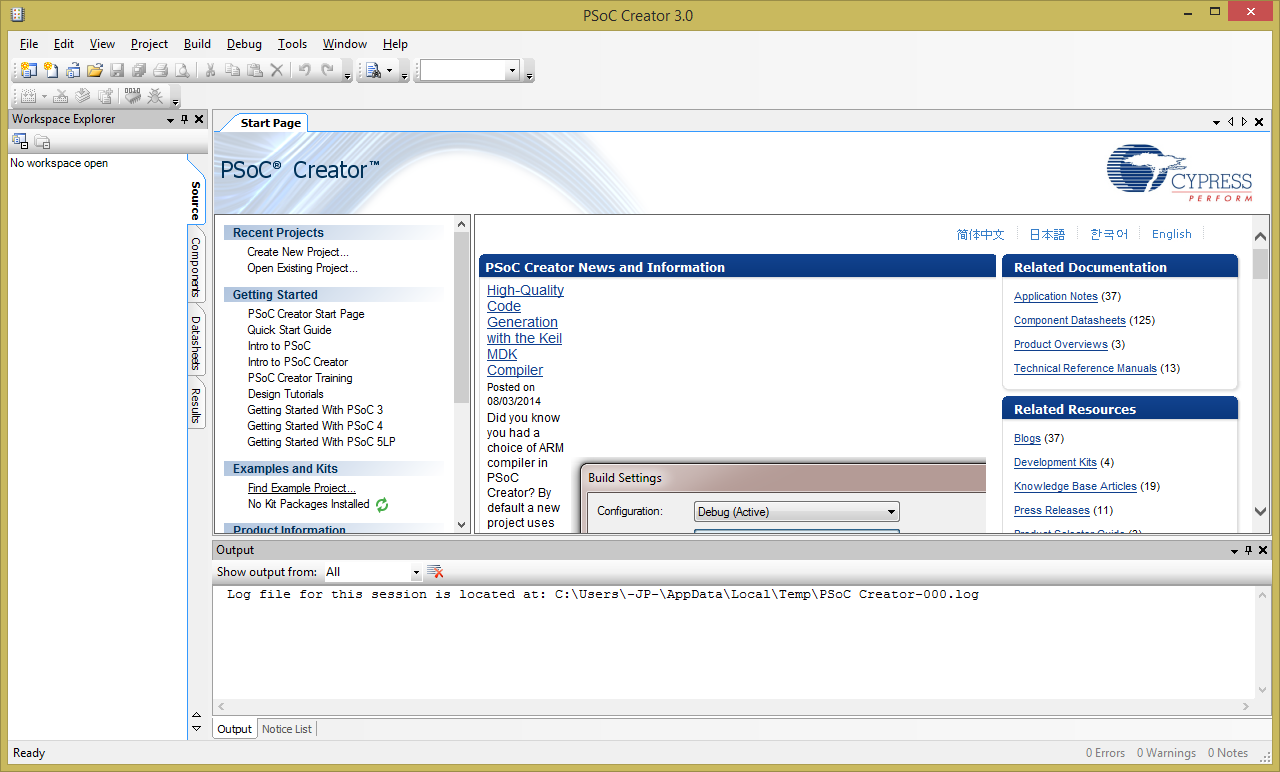Switch to the Notice List tab
The height and width of the screenshot is (772, 1280).
(x=286, y=729)
